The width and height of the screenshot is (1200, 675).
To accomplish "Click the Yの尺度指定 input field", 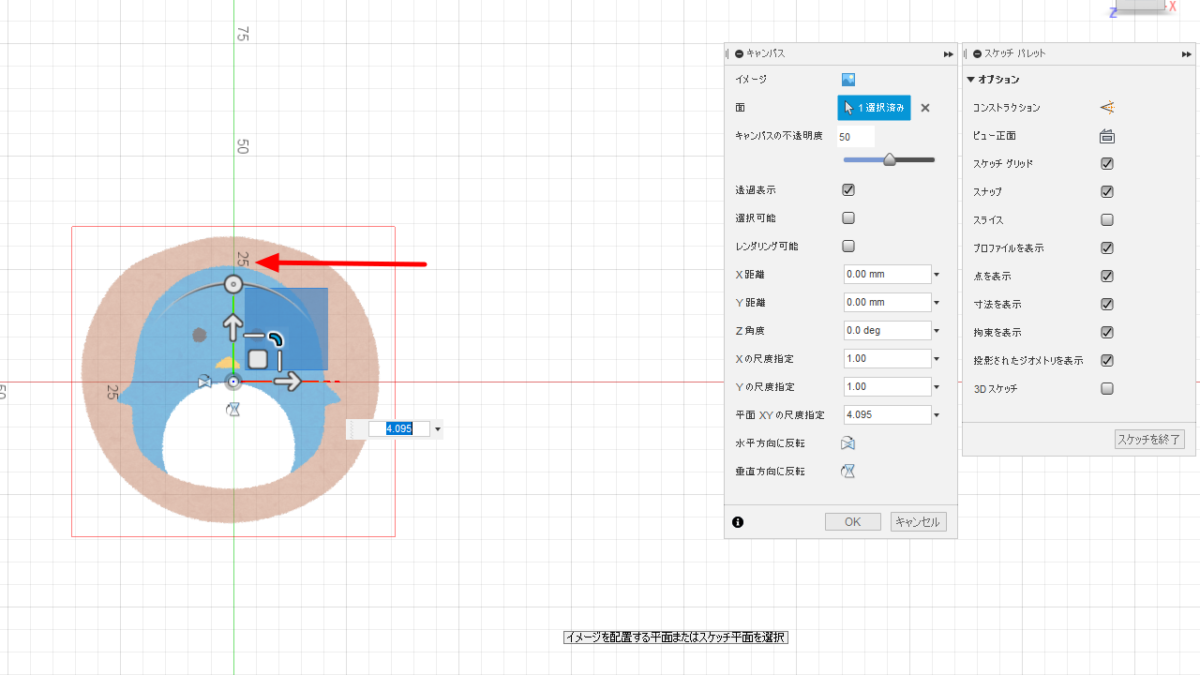I will [887, 386].
